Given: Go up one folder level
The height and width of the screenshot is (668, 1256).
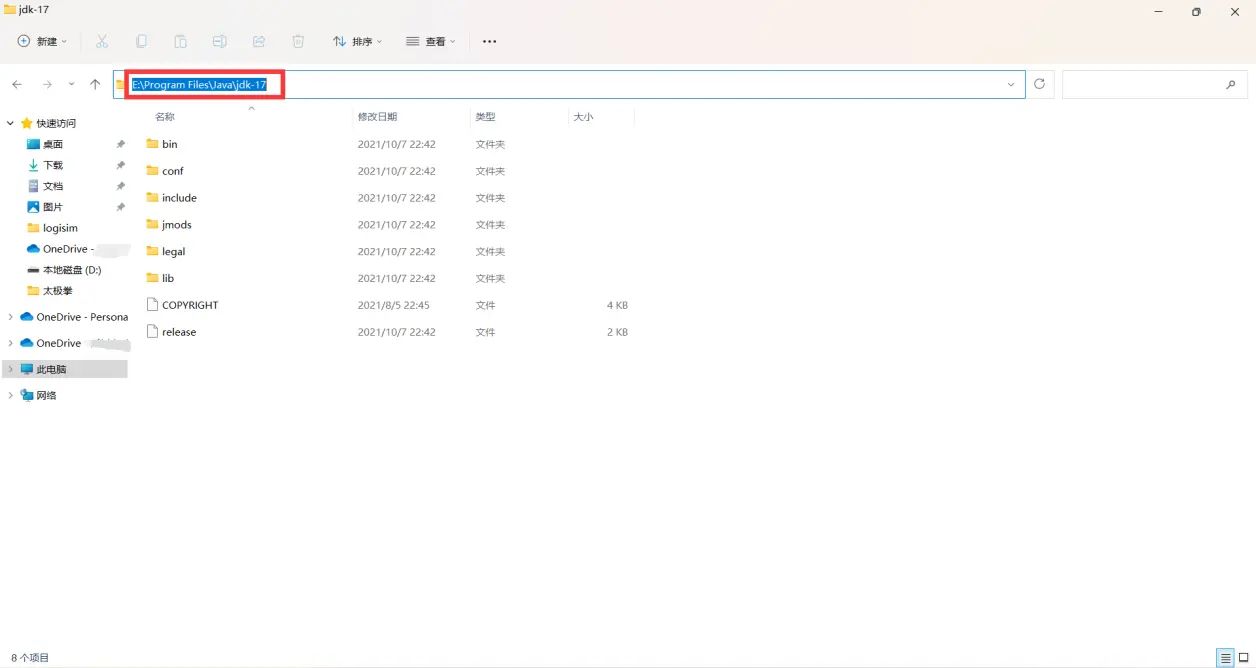Looking at the screenshot, I should point(95,84).
